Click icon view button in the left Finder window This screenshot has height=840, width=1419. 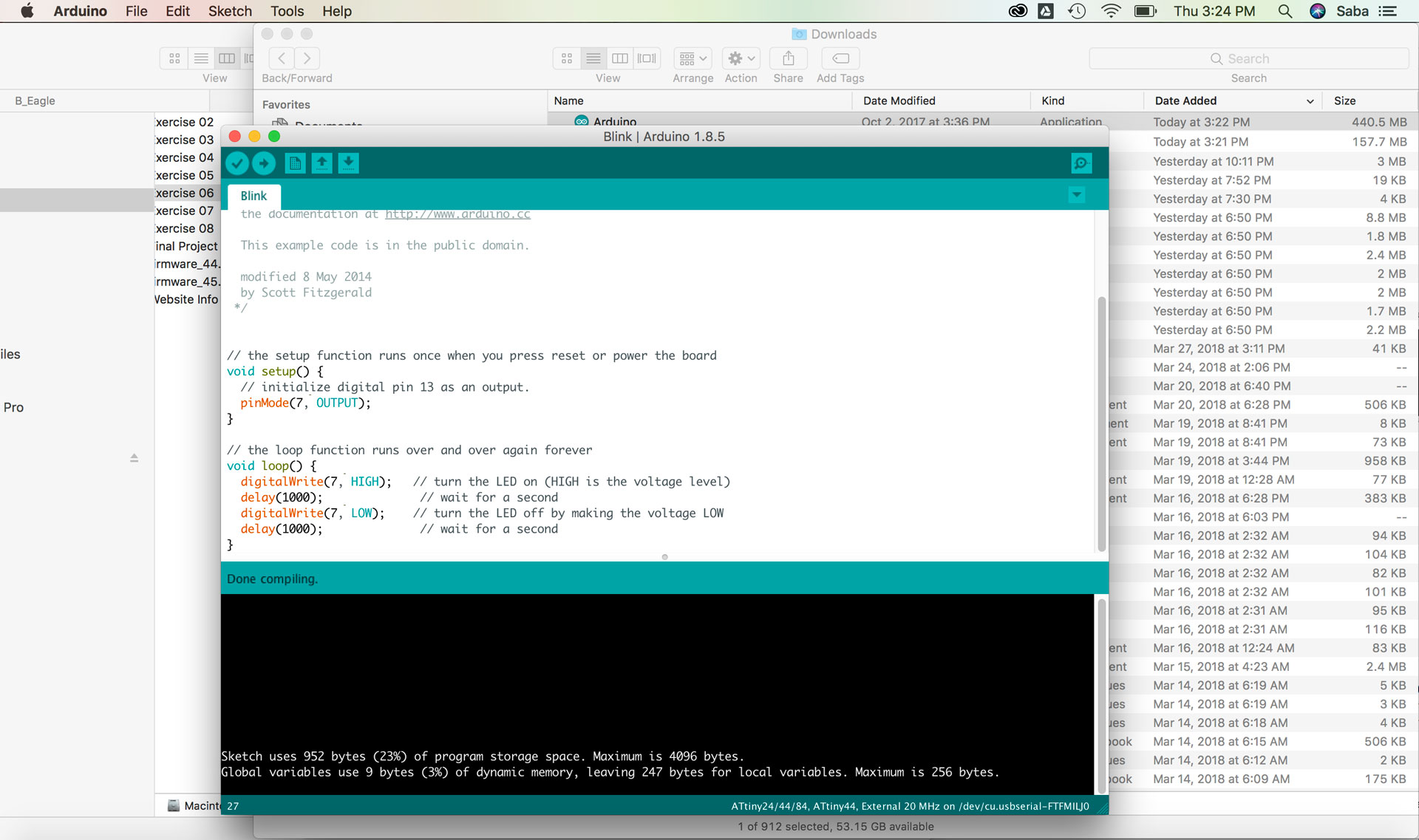coord(174,58)
